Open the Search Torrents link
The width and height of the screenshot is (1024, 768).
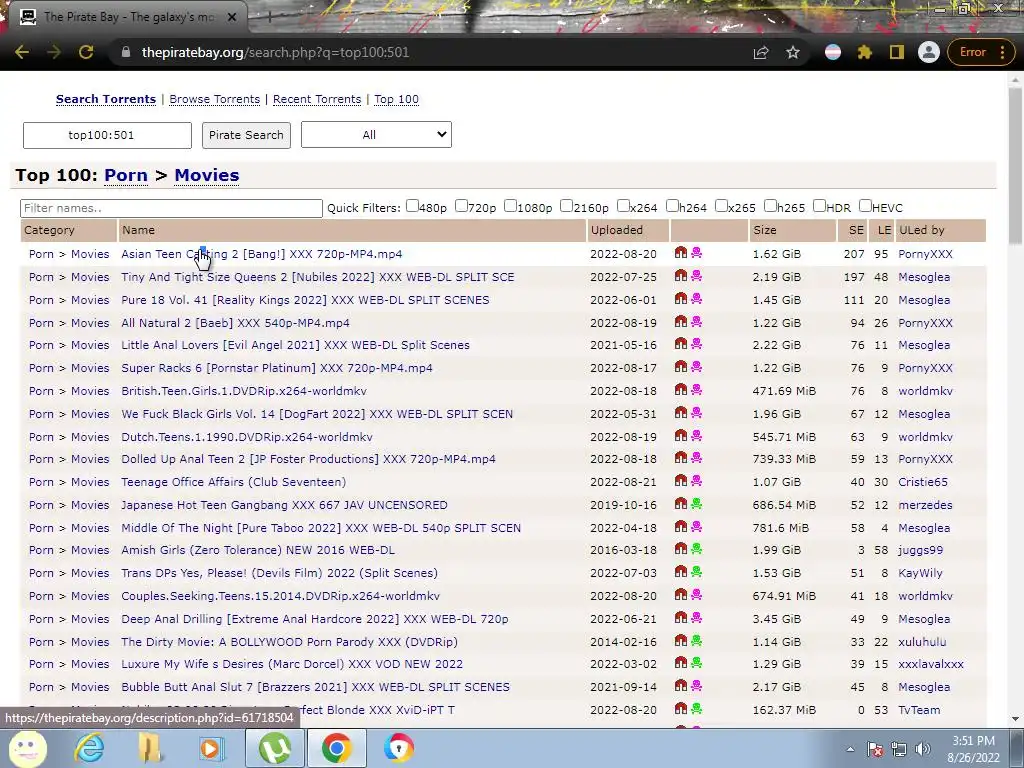106,99
